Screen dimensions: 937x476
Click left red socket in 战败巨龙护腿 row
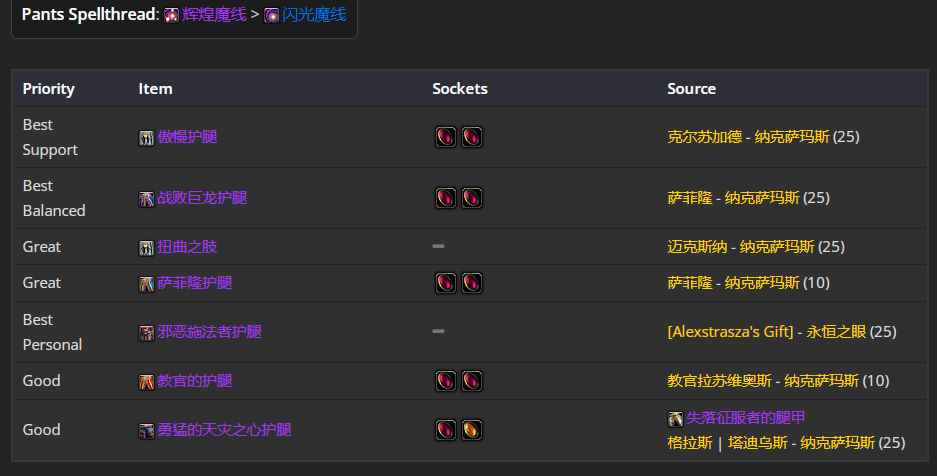coord(446,198)
